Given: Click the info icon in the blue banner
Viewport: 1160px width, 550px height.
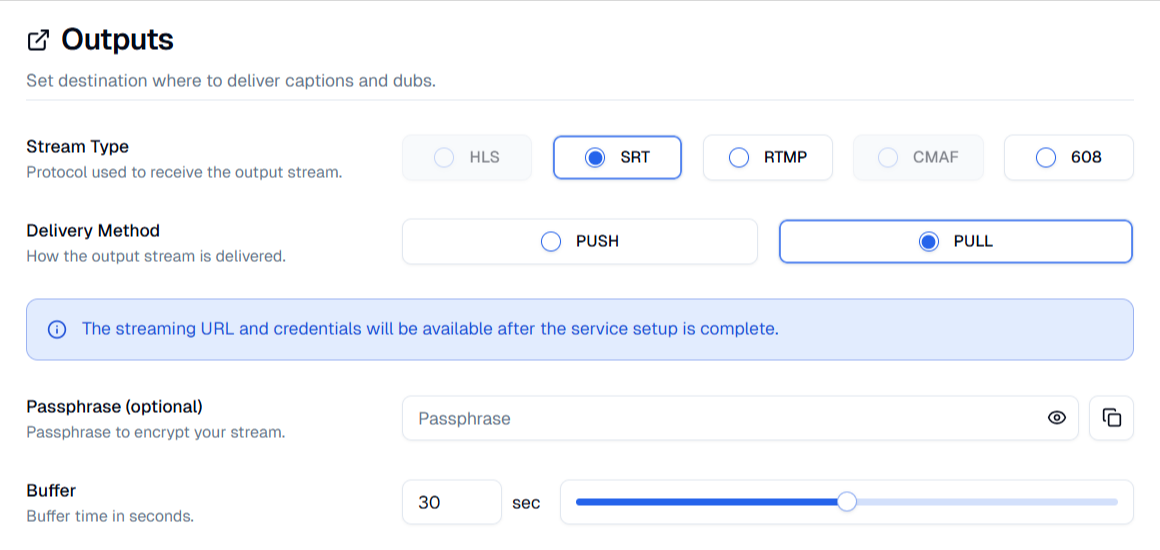Looking at the screenshot, I should click(x=57, y=329).
